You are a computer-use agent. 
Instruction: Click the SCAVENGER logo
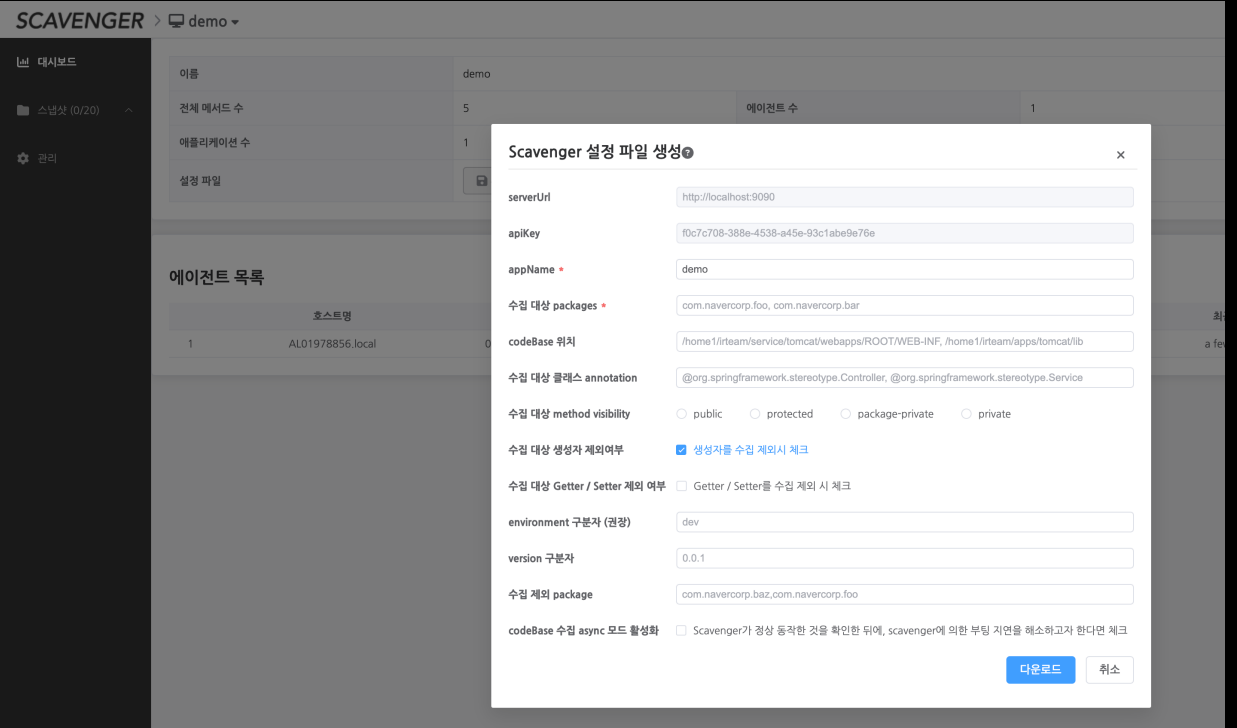pyautogui.click(x=80, y=21)
